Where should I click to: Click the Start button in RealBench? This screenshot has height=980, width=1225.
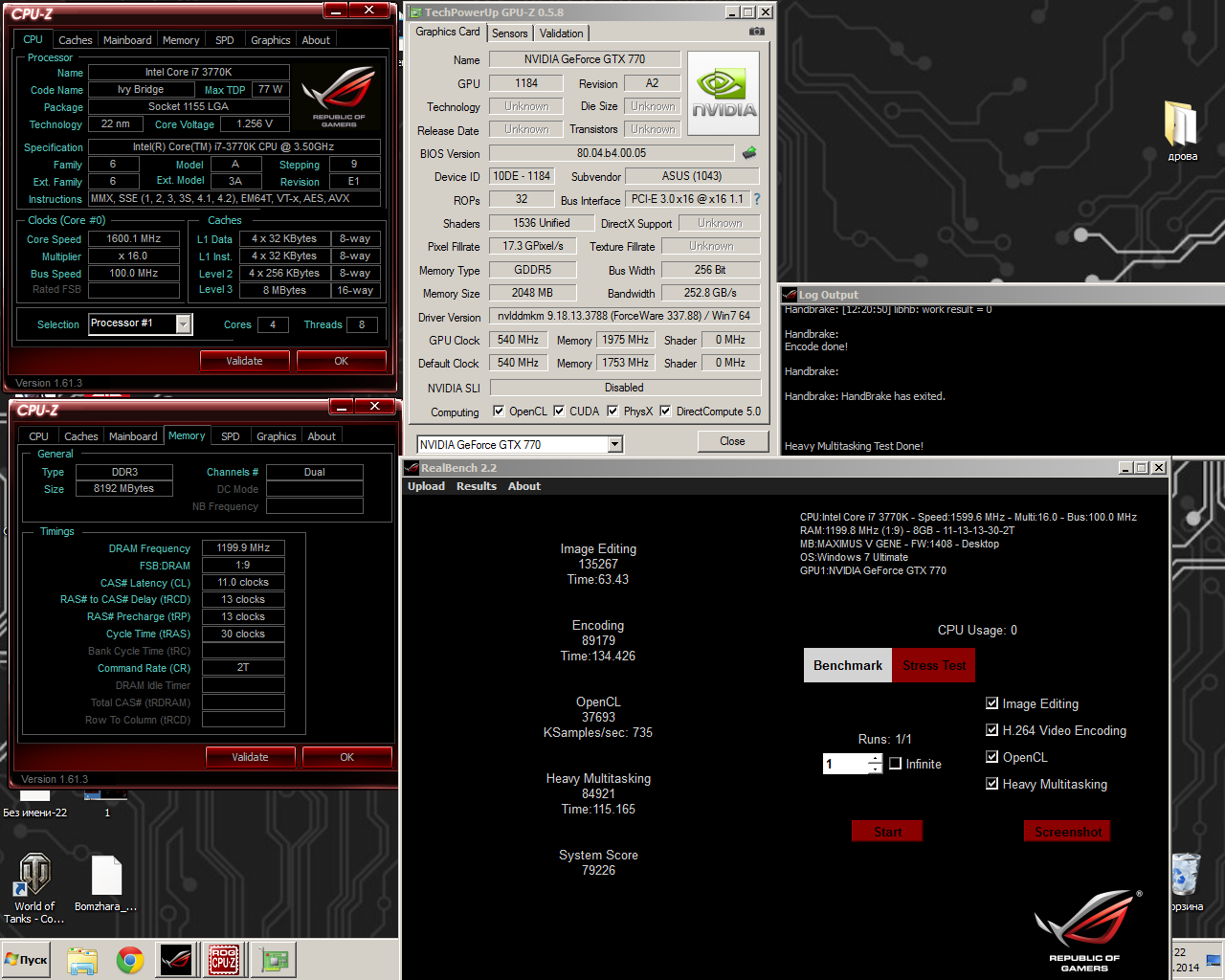pos(887,832)
